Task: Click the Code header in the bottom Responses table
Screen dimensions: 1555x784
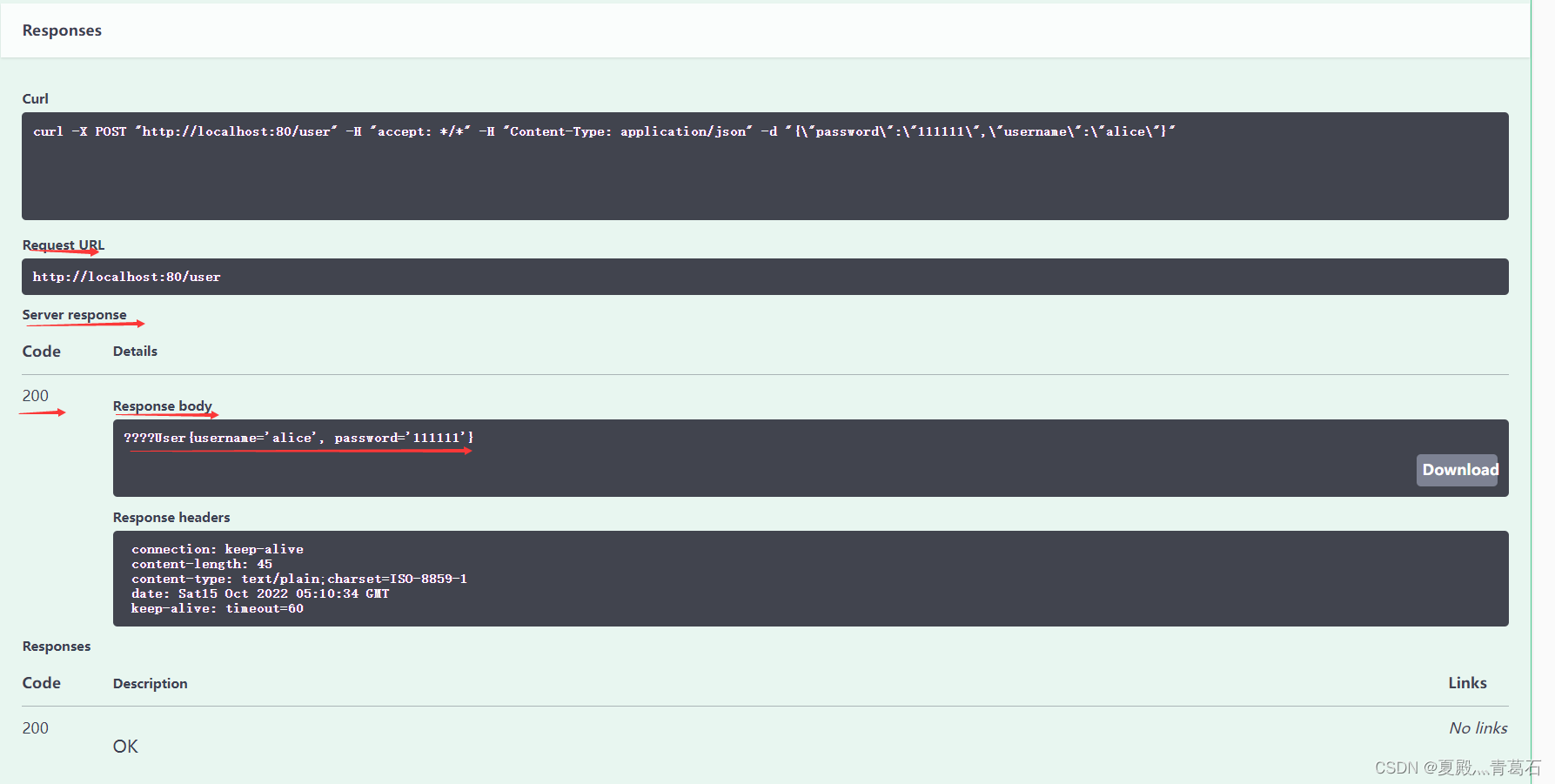Action: coord(42,683)
